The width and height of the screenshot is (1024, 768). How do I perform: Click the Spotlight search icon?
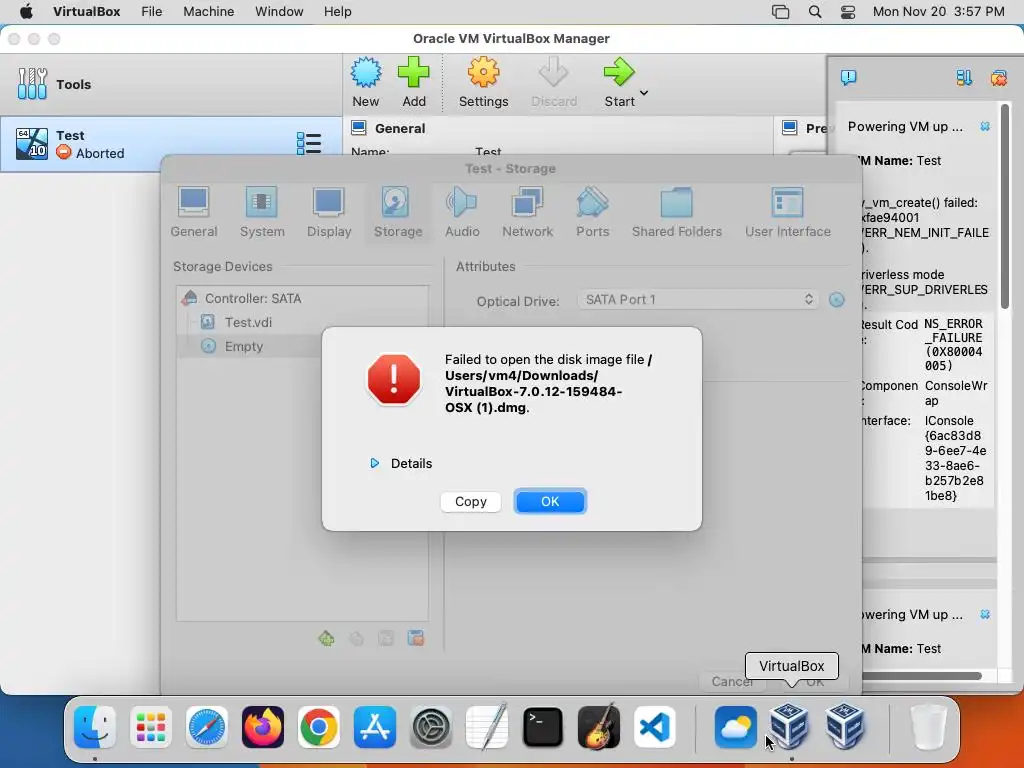[x=815, y=12]
